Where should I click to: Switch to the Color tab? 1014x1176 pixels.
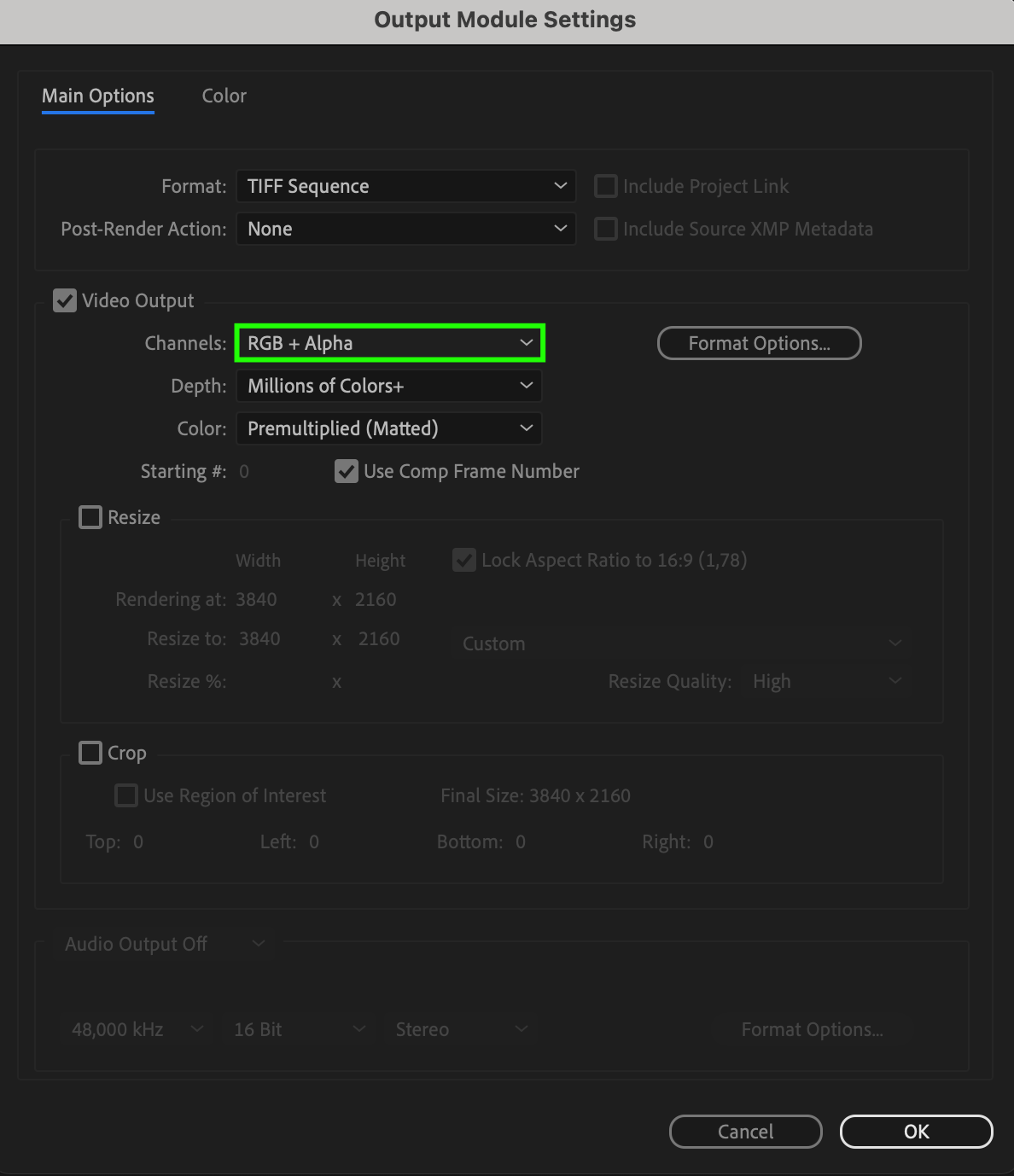(224, 96)
